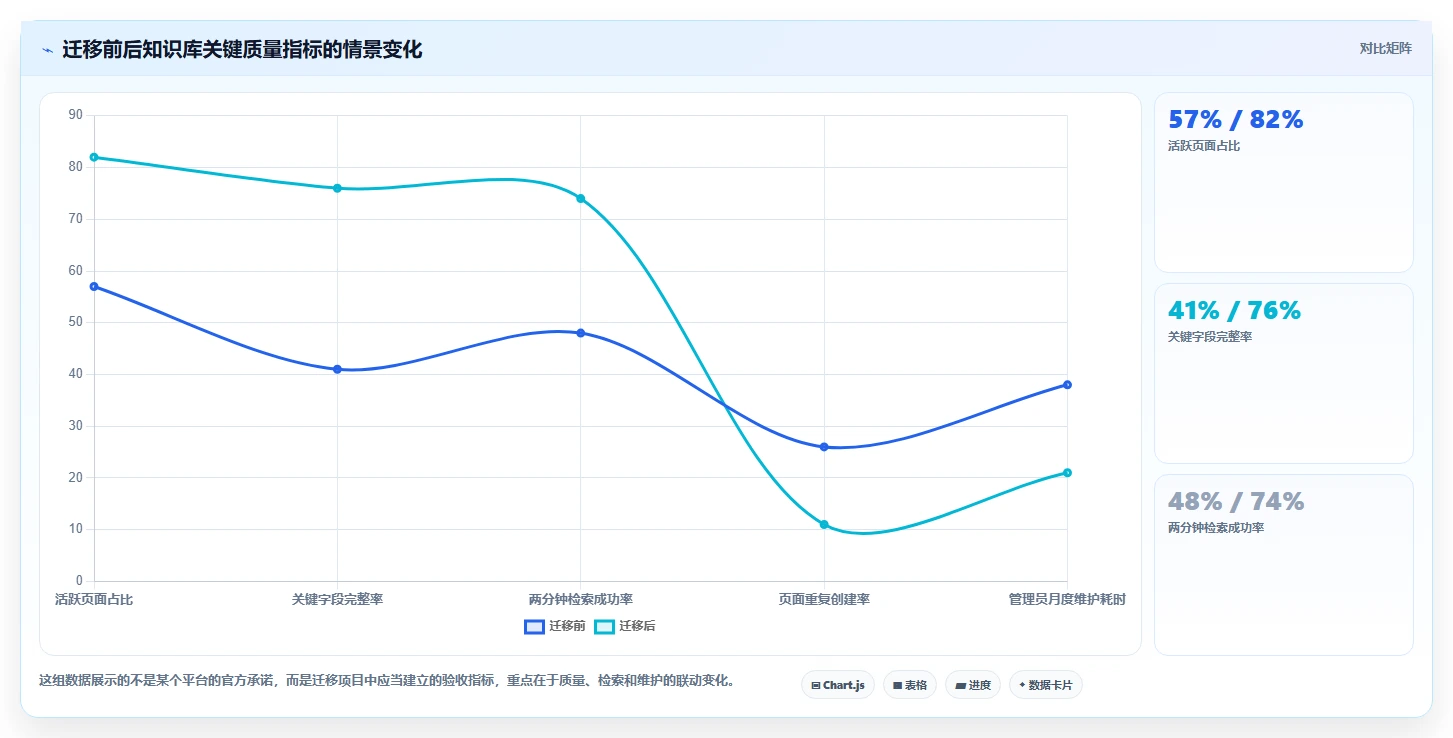Select the 表格 tag
1453x738 pixels.
910,685
